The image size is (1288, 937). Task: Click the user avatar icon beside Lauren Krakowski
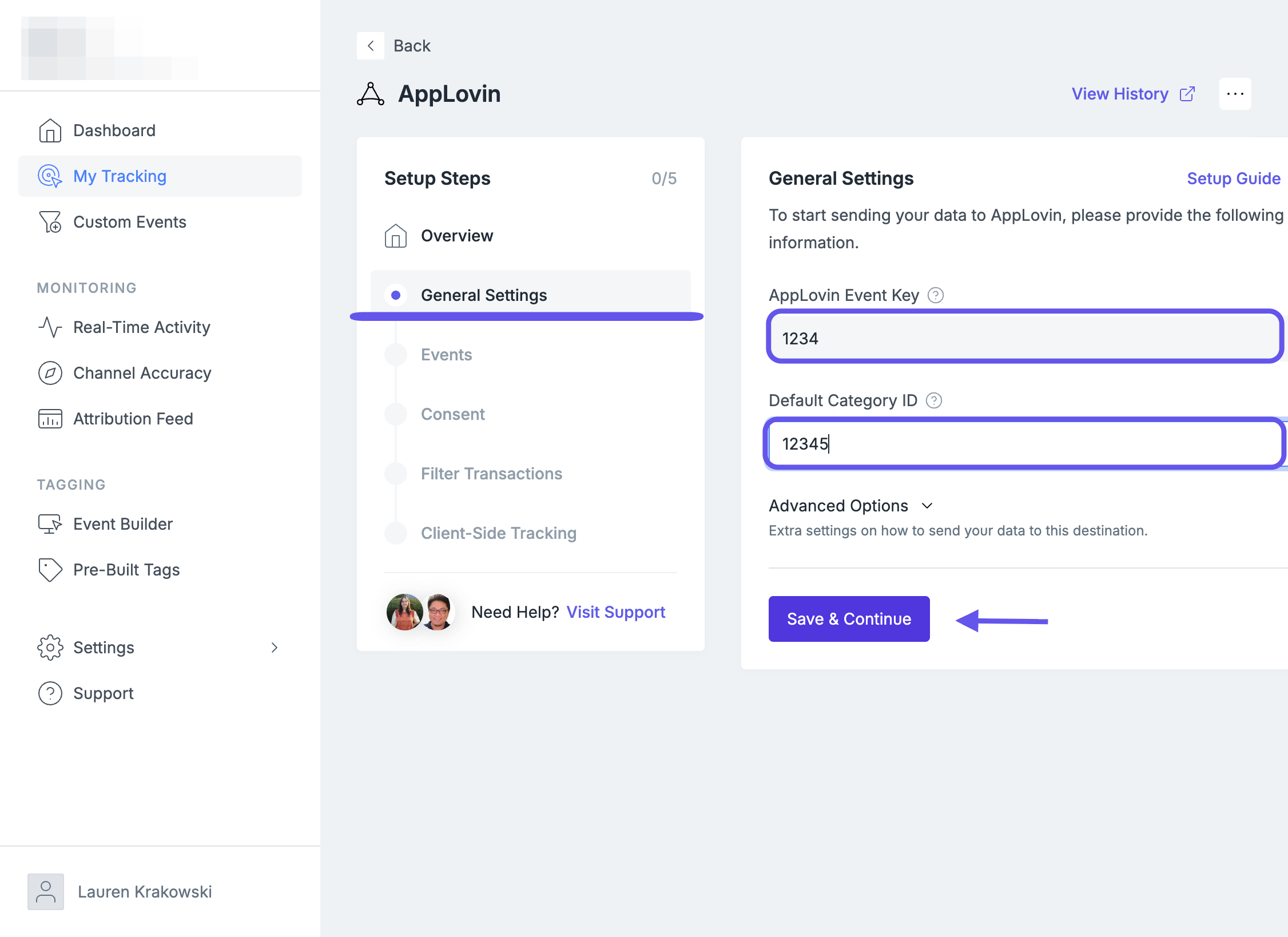[x=46, y=892]
